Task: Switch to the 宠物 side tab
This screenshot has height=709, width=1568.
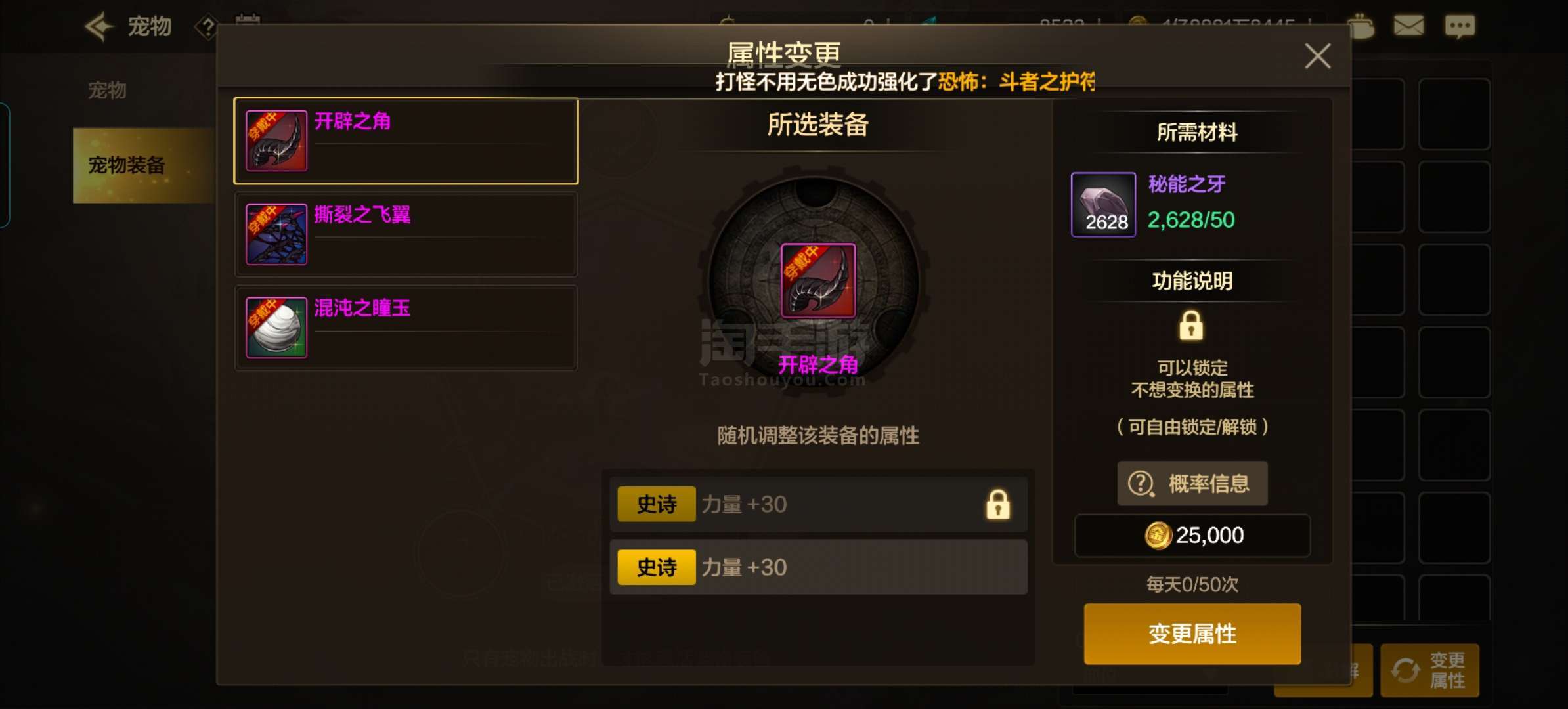Action: click(108, 90)
